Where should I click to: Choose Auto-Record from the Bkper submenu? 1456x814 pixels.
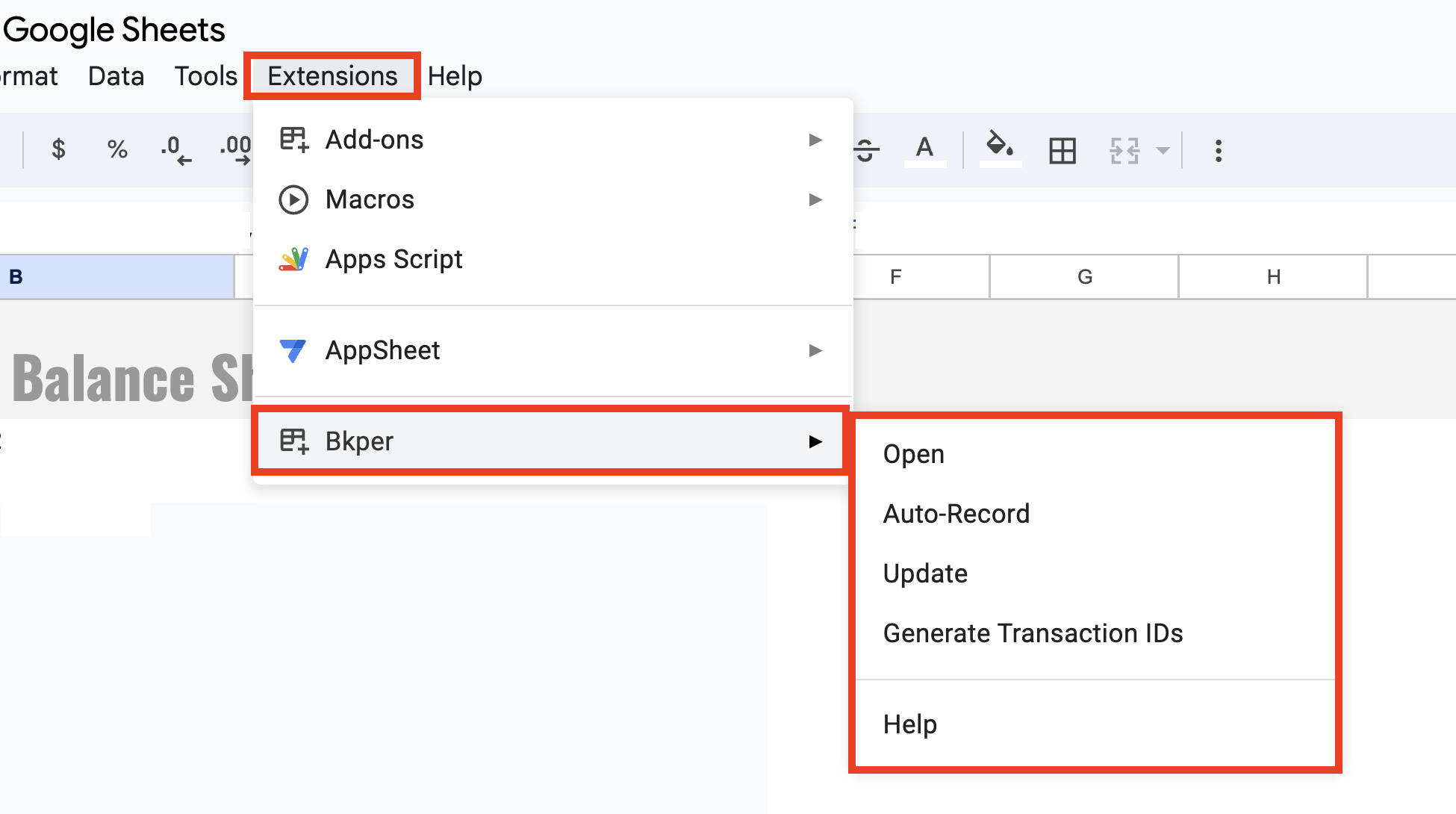click(x=956, y=513)
